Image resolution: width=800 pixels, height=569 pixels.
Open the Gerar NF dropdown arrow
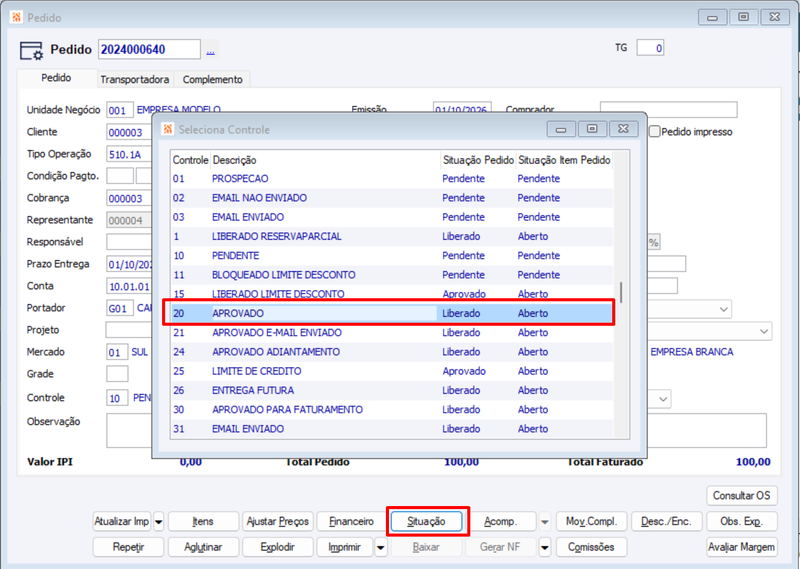tap(545, 547)
